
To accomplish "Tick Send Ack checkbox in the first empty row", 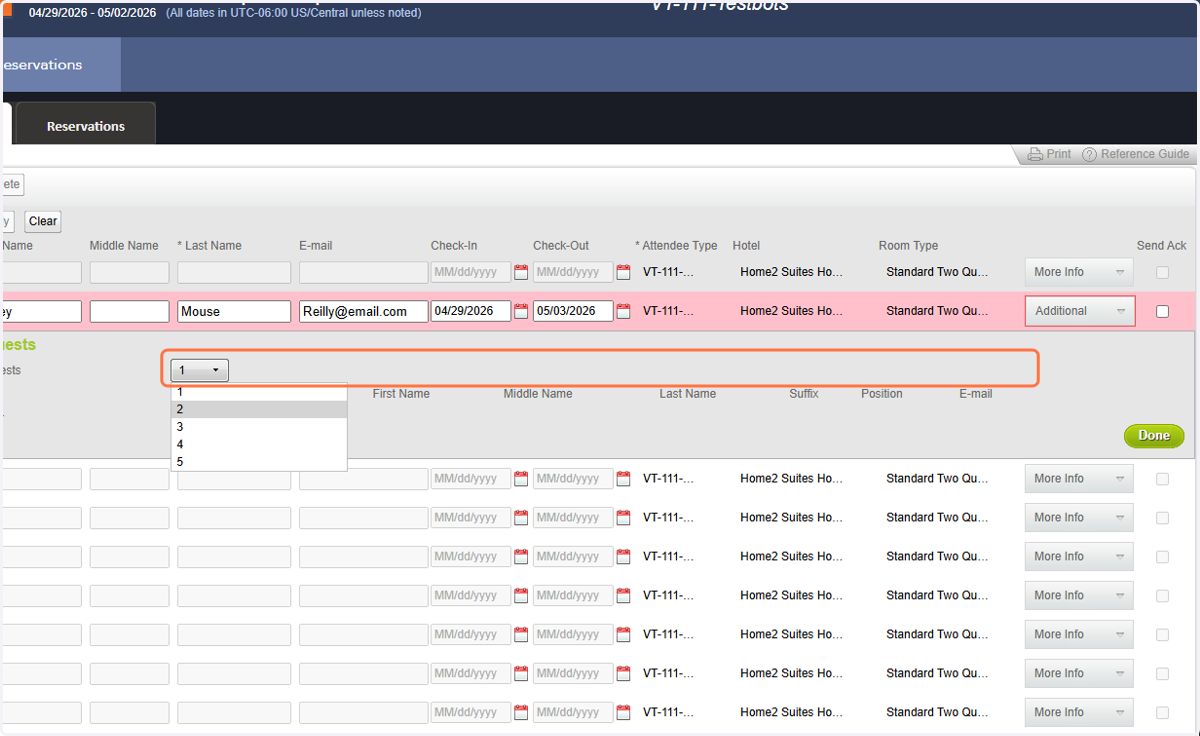I will click(1162, 272).
